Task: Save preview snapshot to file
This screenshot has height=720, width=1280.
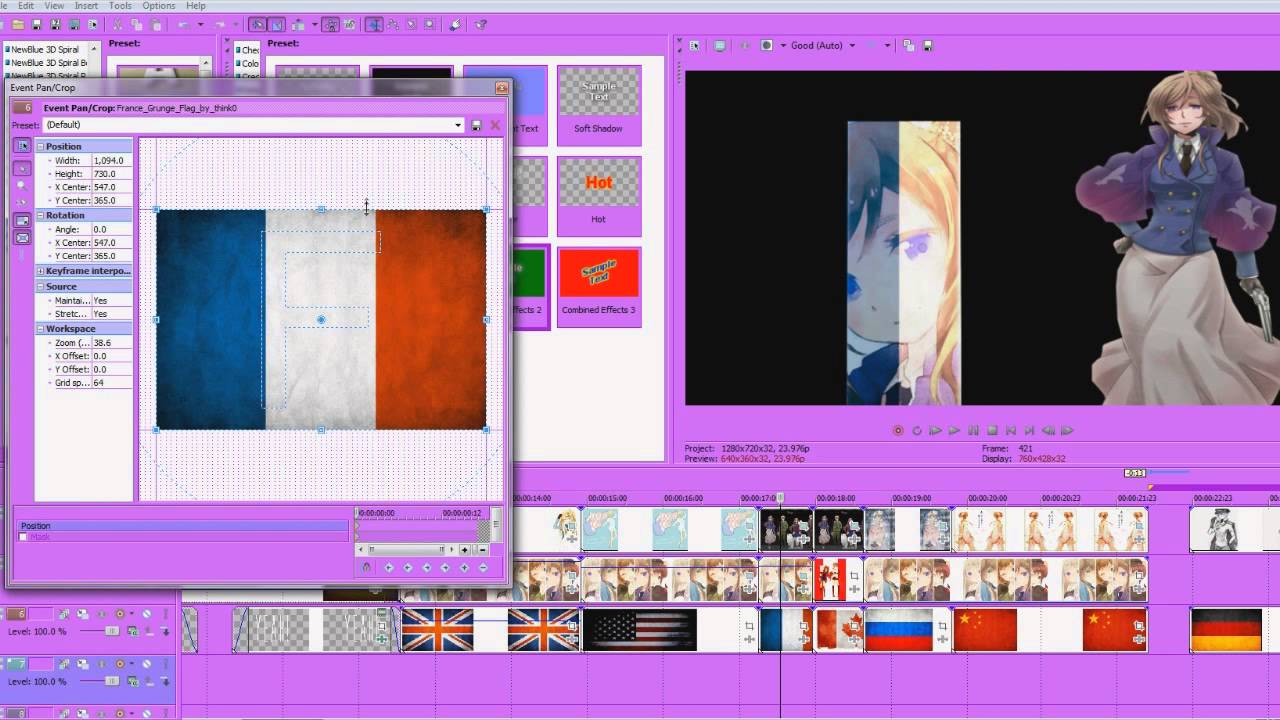Action: [928, 45]
